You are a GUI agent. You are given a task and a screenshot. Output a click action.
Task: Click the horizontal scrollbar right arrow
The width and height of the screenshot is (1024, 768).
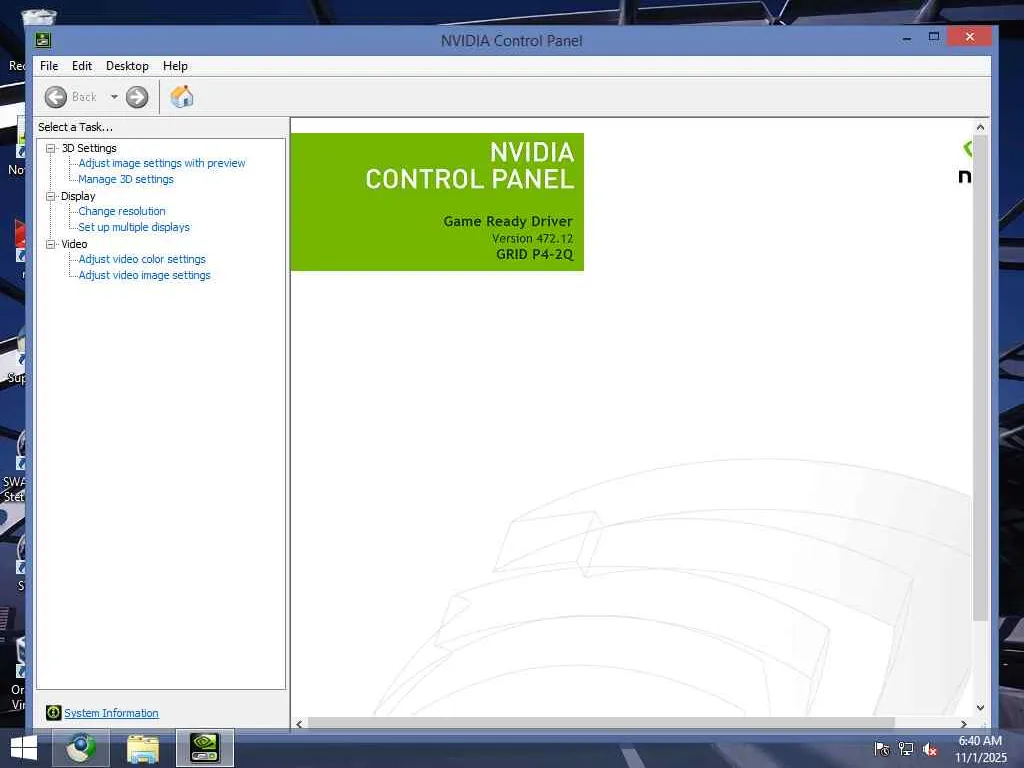964,724
